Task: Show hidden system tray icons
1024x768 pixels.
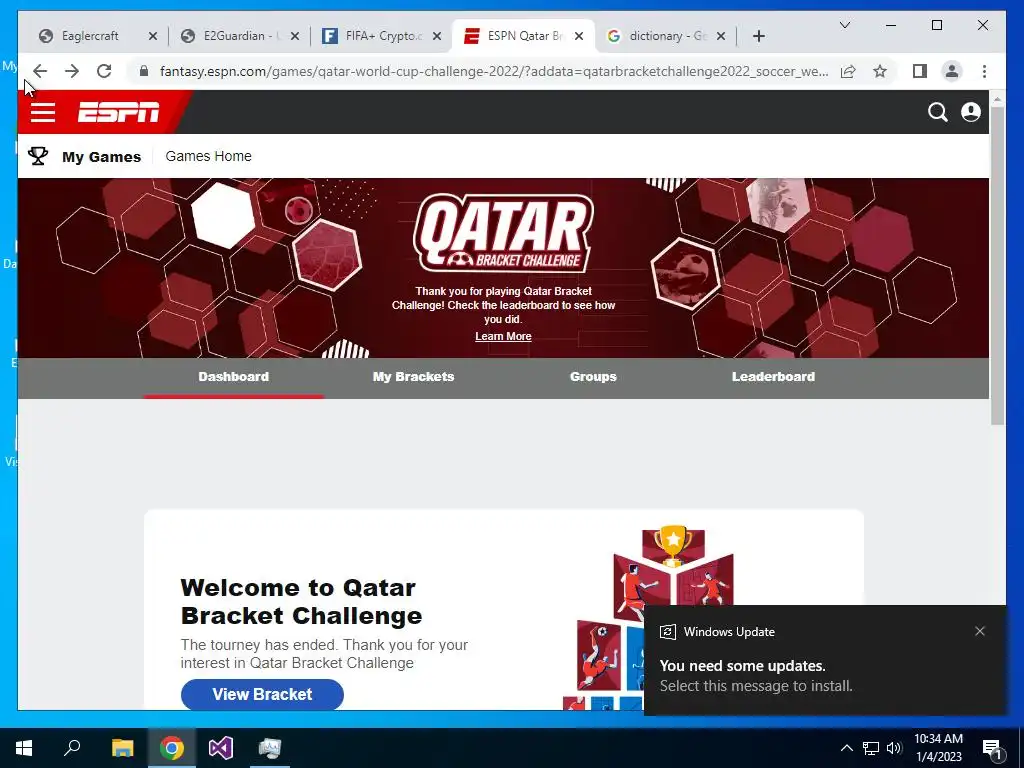Action: click(x=846, y=748)
